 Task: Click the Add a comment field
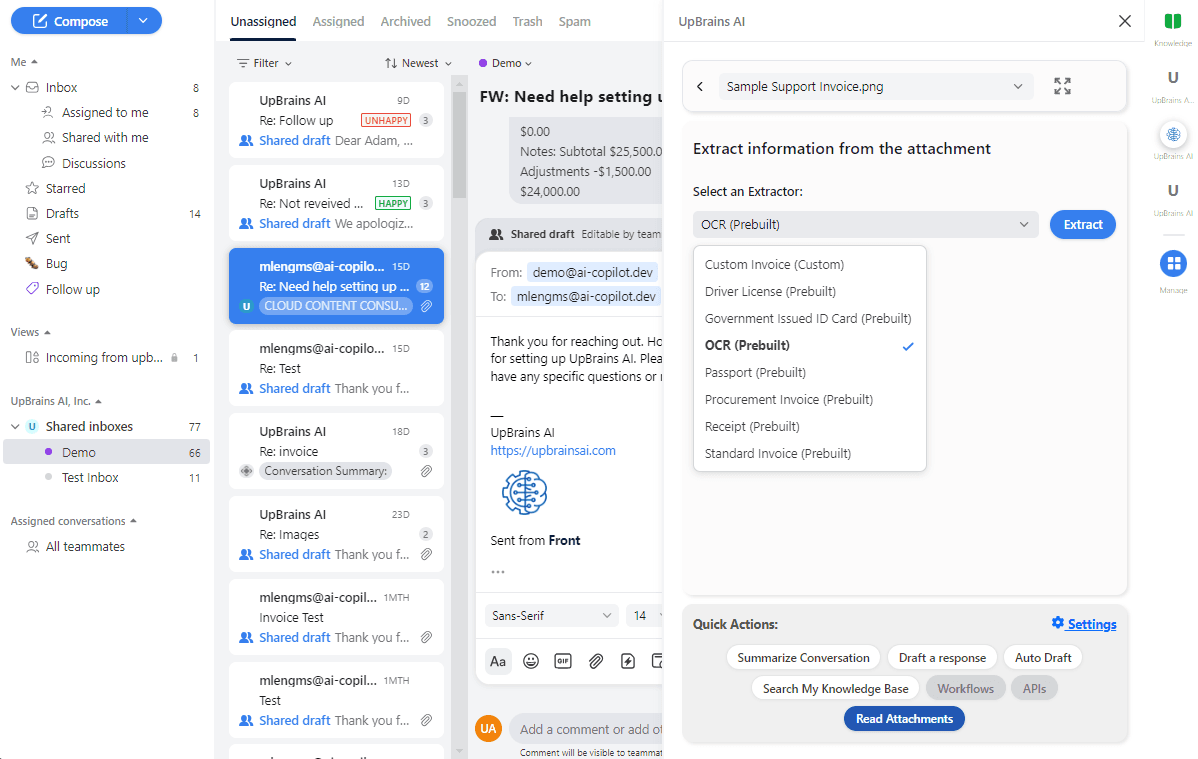pos(586,729)
